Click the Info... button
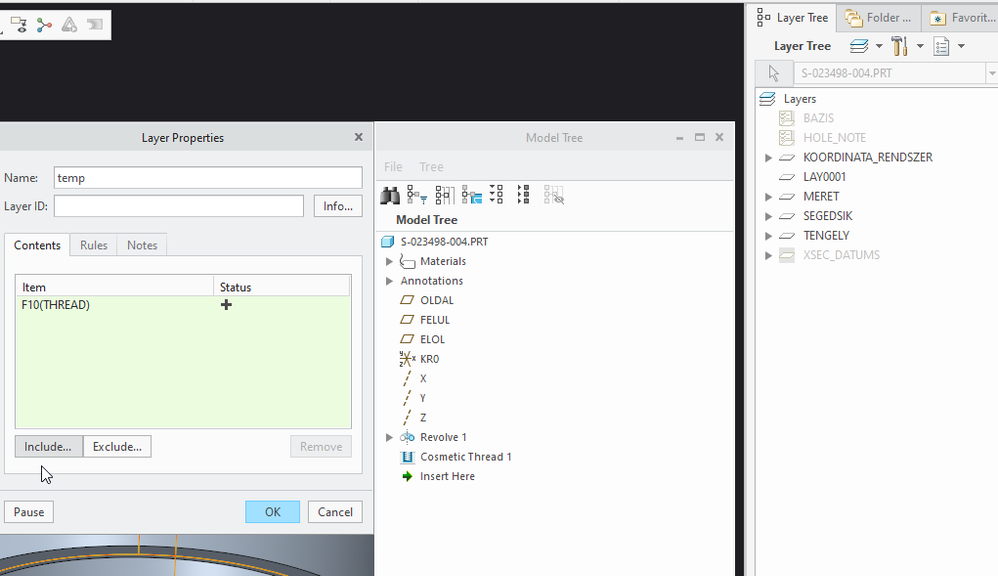 (x=338, y=206)
